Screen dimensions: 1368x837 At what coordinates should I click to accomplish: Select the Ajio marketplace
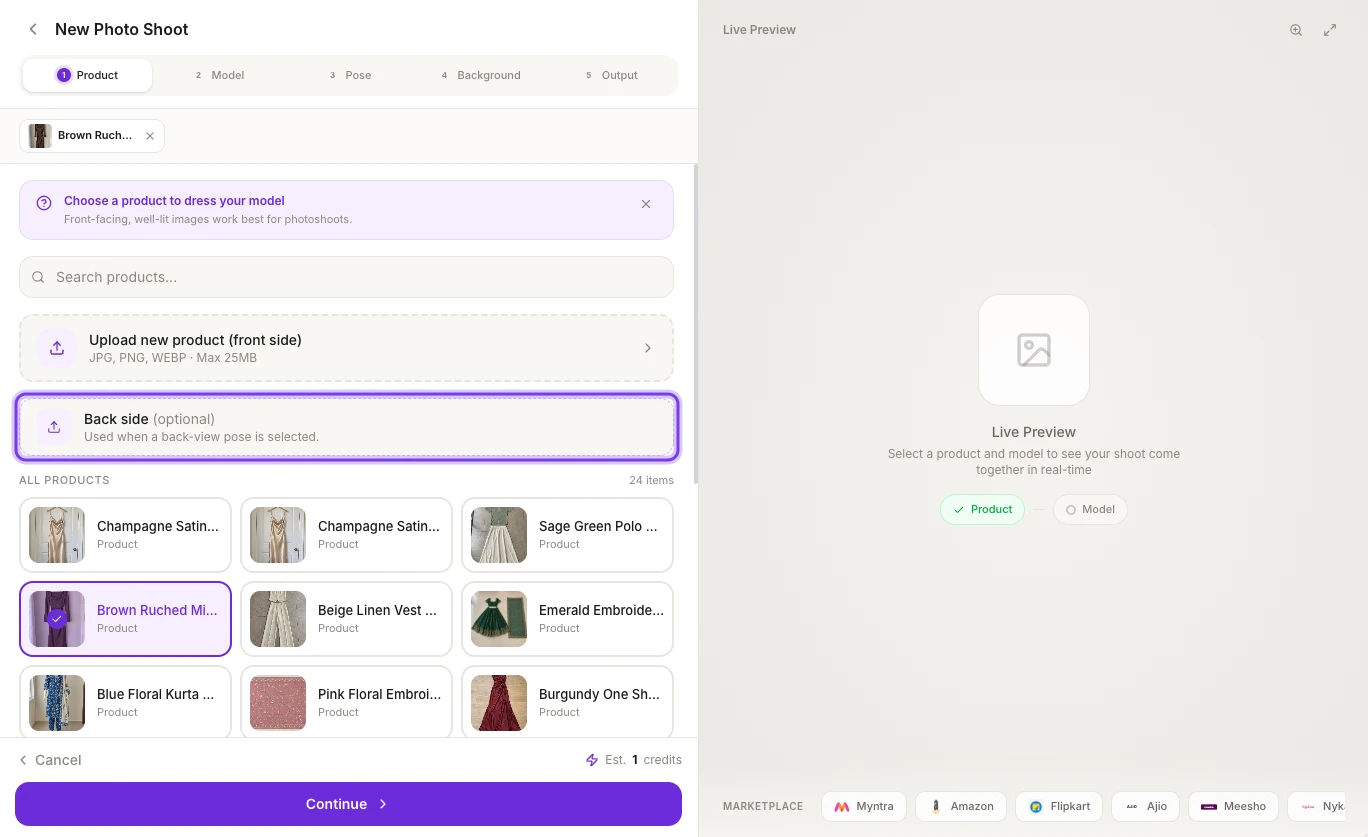(x=1146, y=806)
